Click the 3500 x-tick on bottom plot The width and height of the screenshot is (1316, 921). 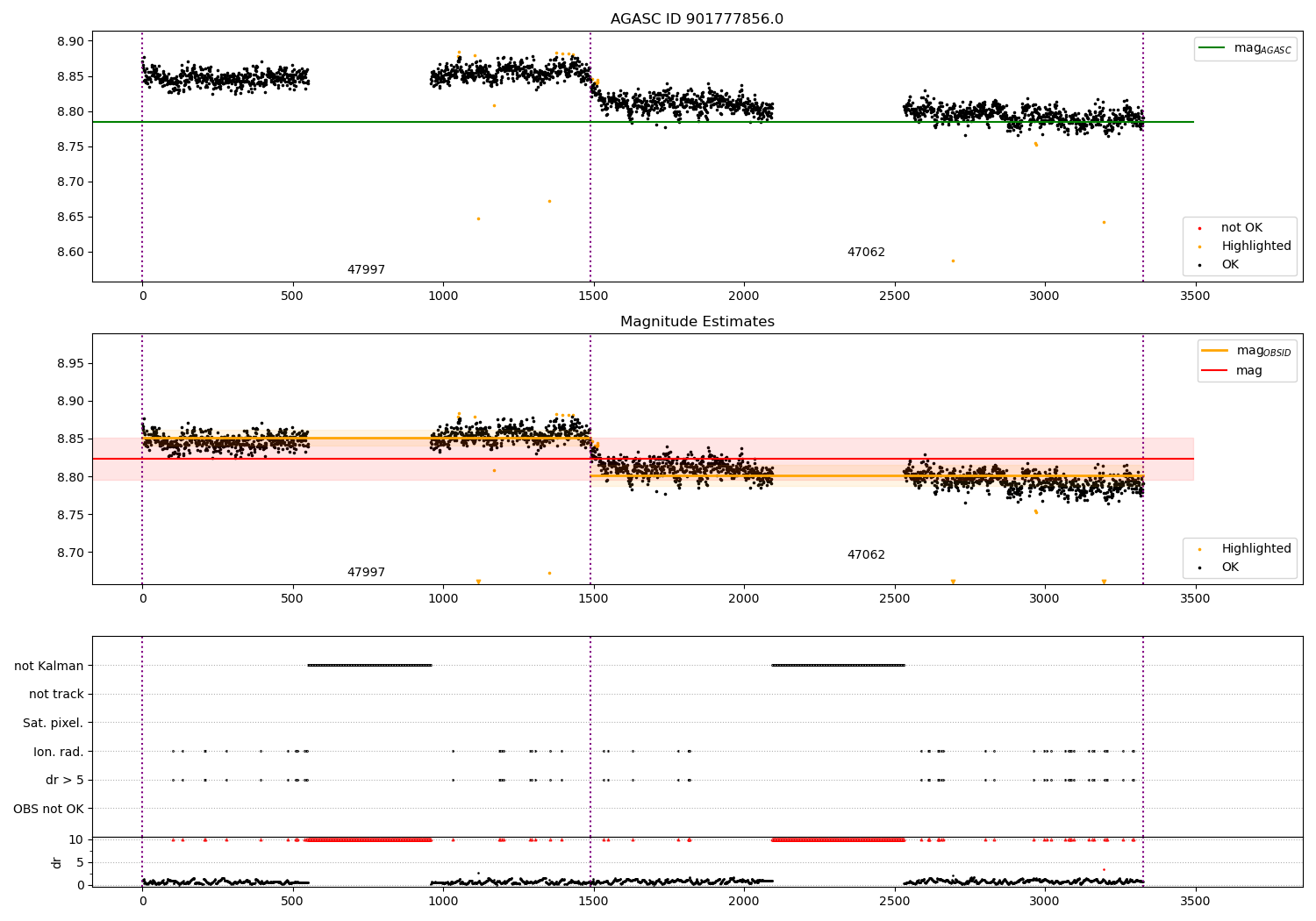[1195, 901]
